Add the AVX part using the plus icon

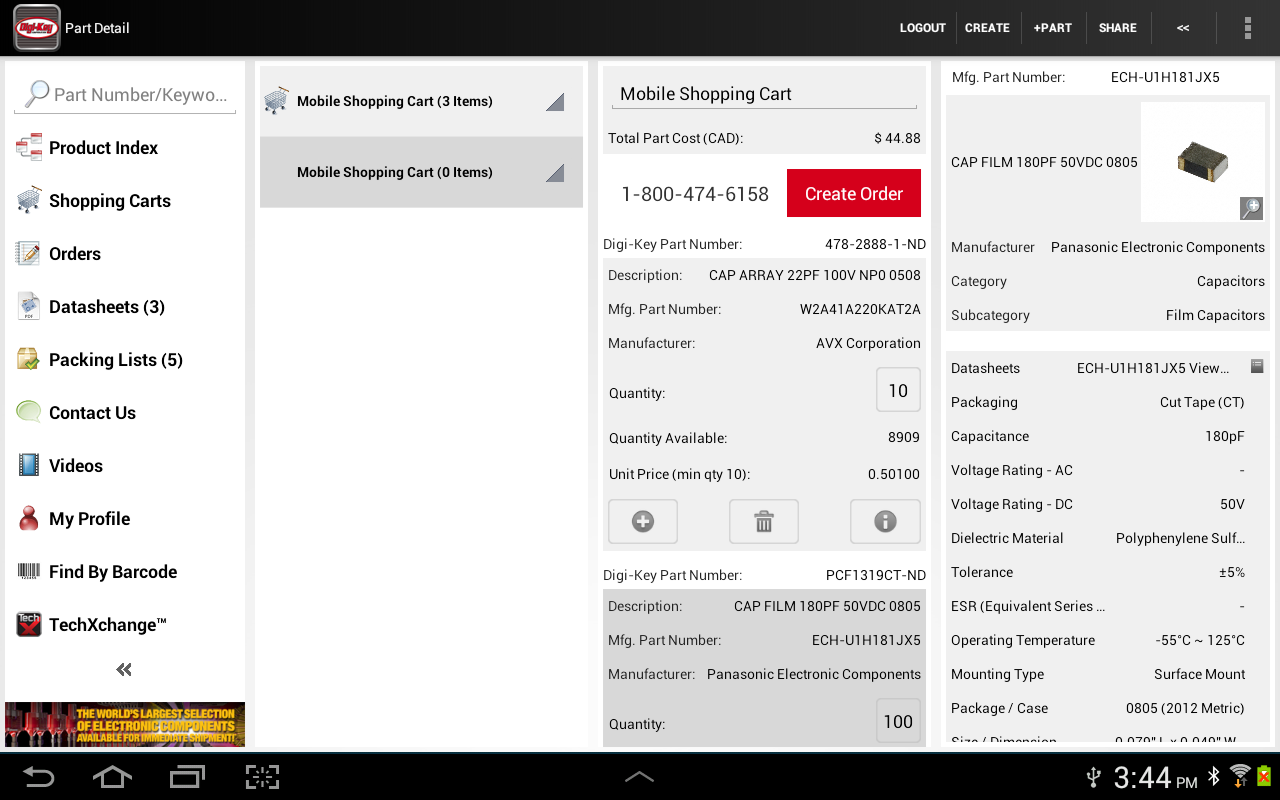(x=642, y=521)
